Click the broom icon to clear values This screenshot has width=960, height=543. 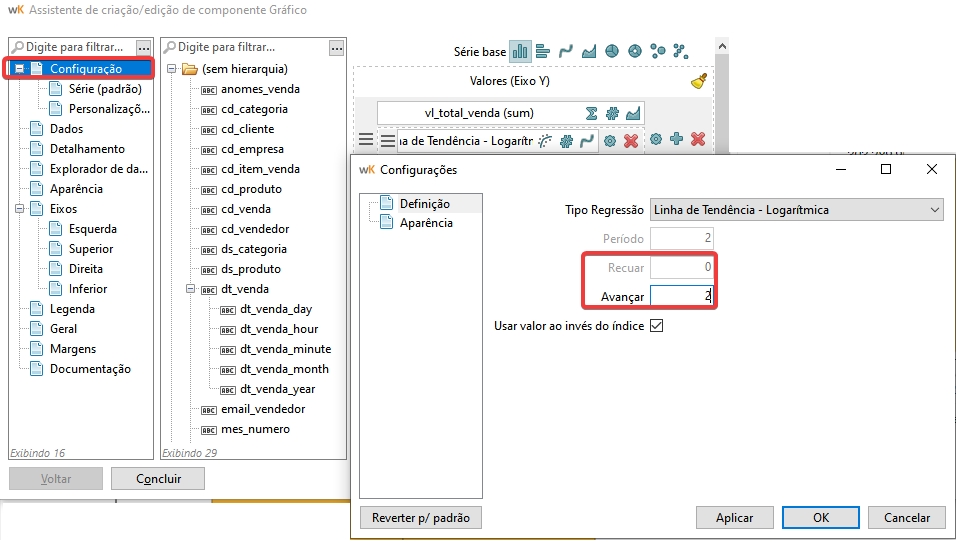(699, 82)
